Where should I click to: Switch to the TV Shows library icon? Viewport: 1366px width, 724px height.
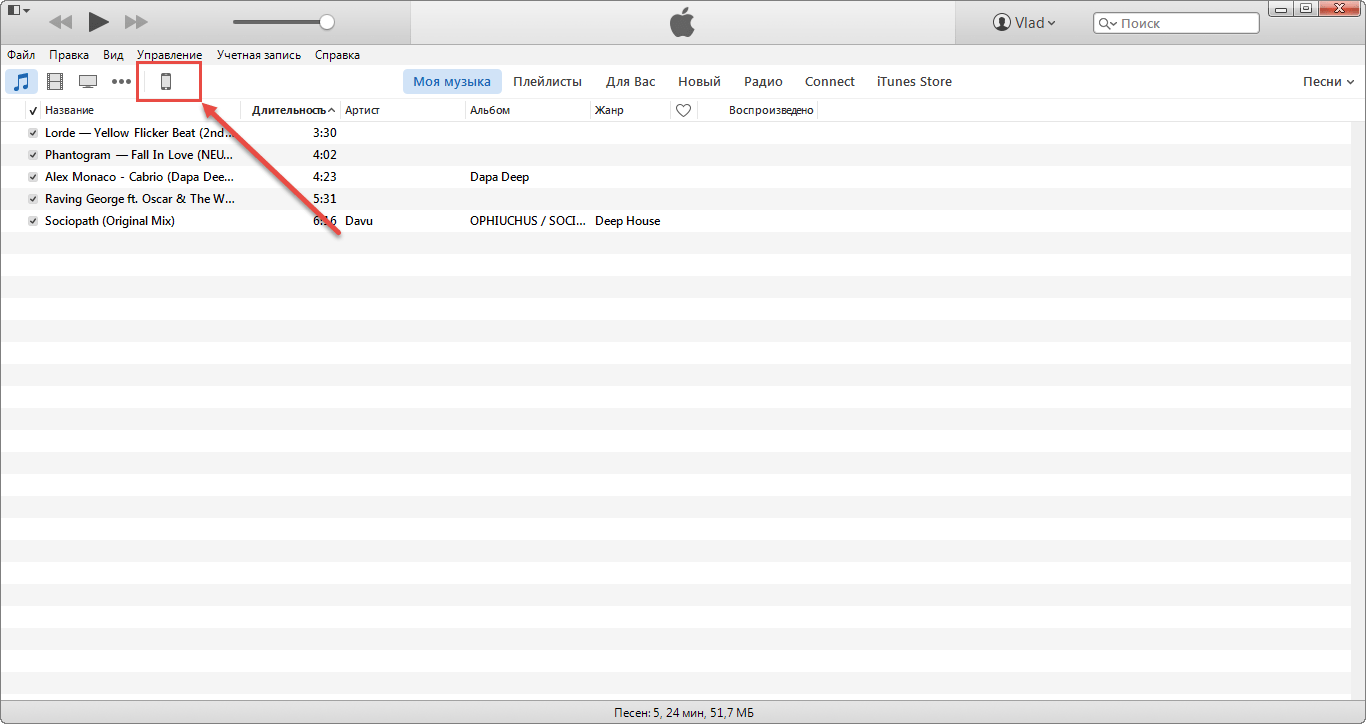(88, 82)
